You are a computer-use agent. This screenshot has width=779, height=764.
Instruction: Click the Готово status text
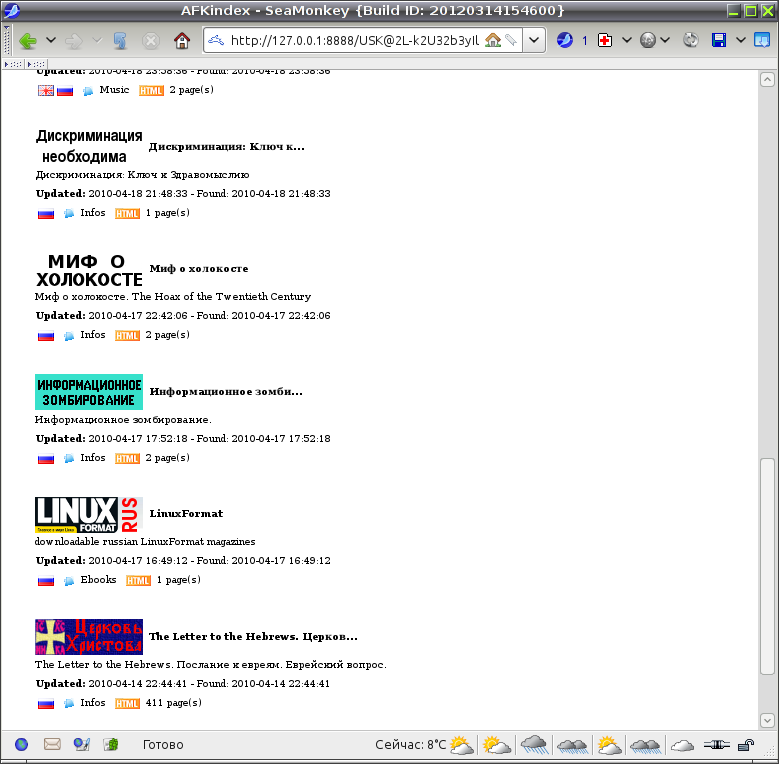point(163,745)
